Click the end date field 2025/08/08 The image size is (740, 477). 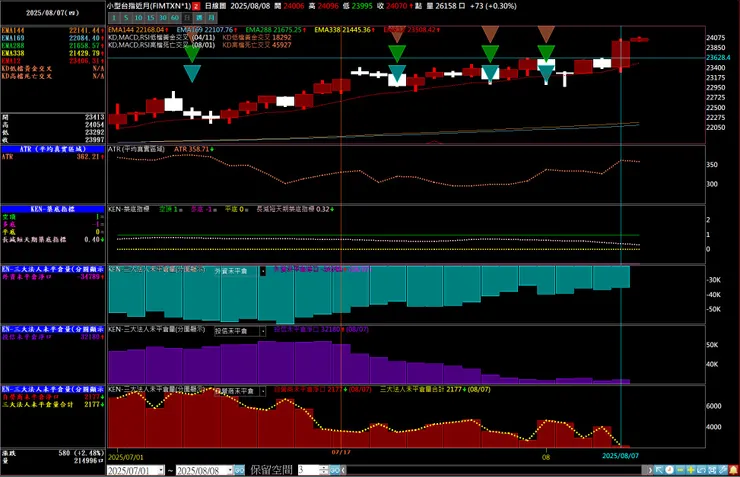(201, 470)
